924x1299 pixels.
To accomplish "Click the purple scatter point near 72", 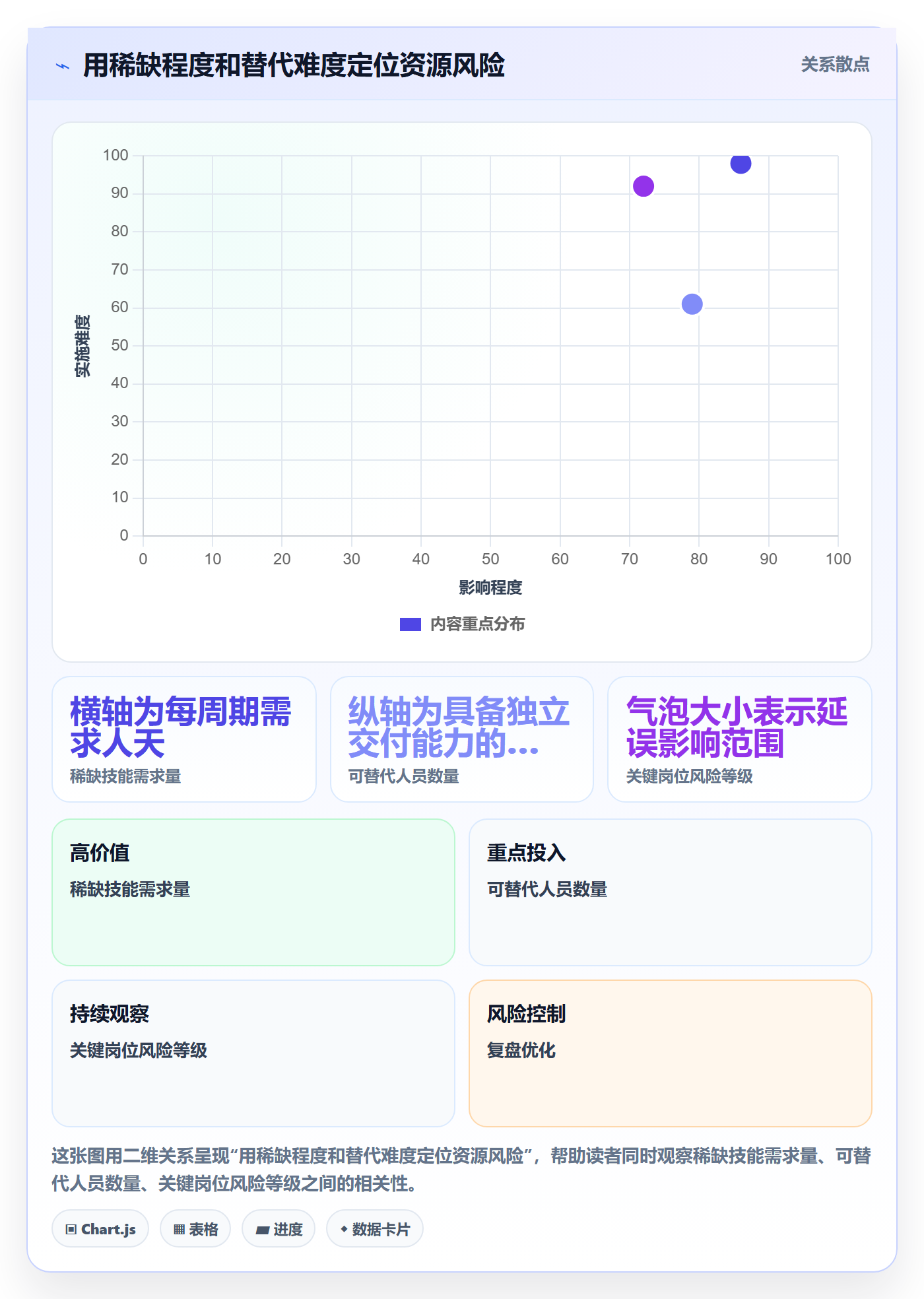I will click(643, 186).
